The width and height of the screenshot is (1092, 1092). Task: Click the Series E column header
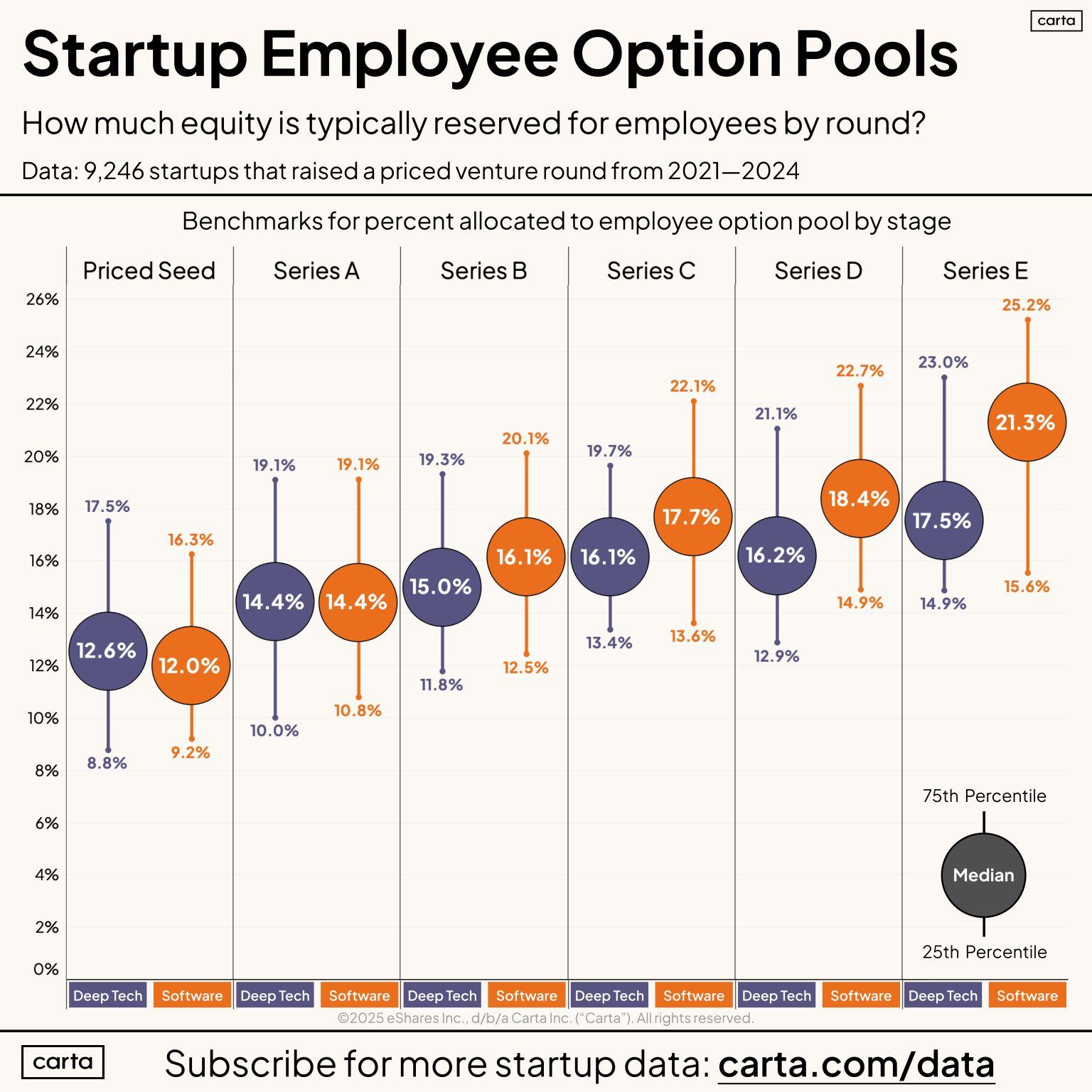pos(985,271)
